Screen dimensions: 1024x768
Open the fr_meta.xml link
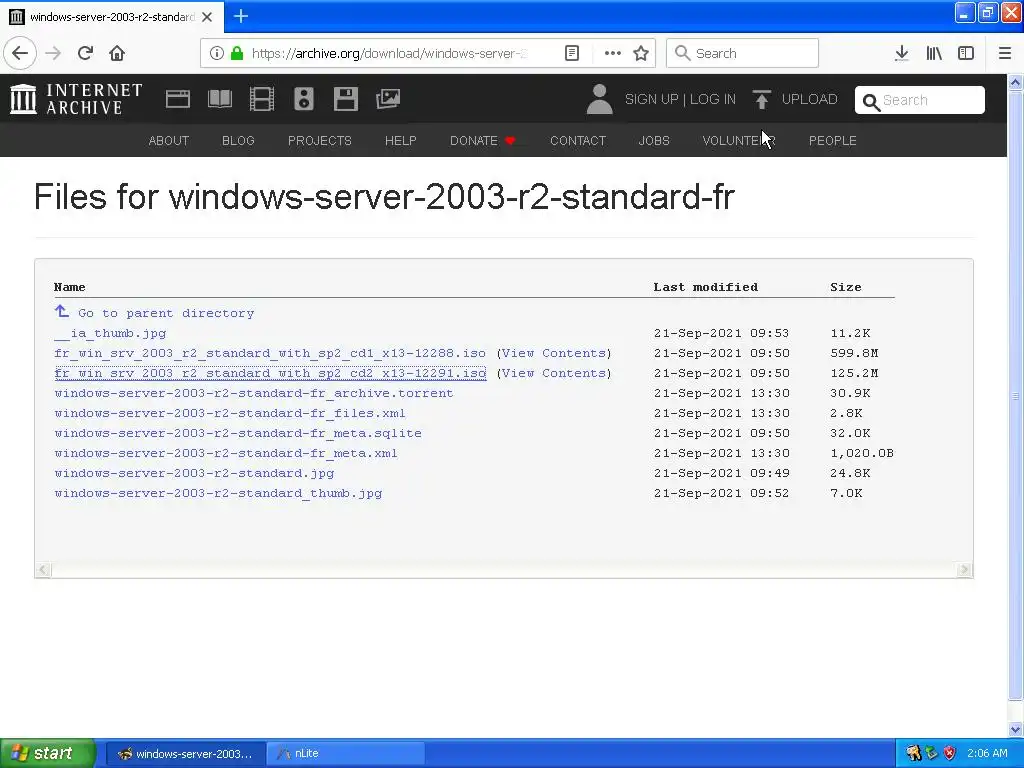coord(226,453)
